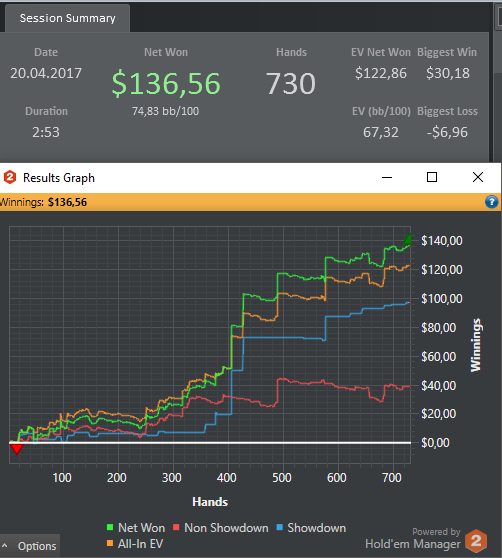
Task: Click the 700 hands x-axis label
Action: [x=392, y=478]
